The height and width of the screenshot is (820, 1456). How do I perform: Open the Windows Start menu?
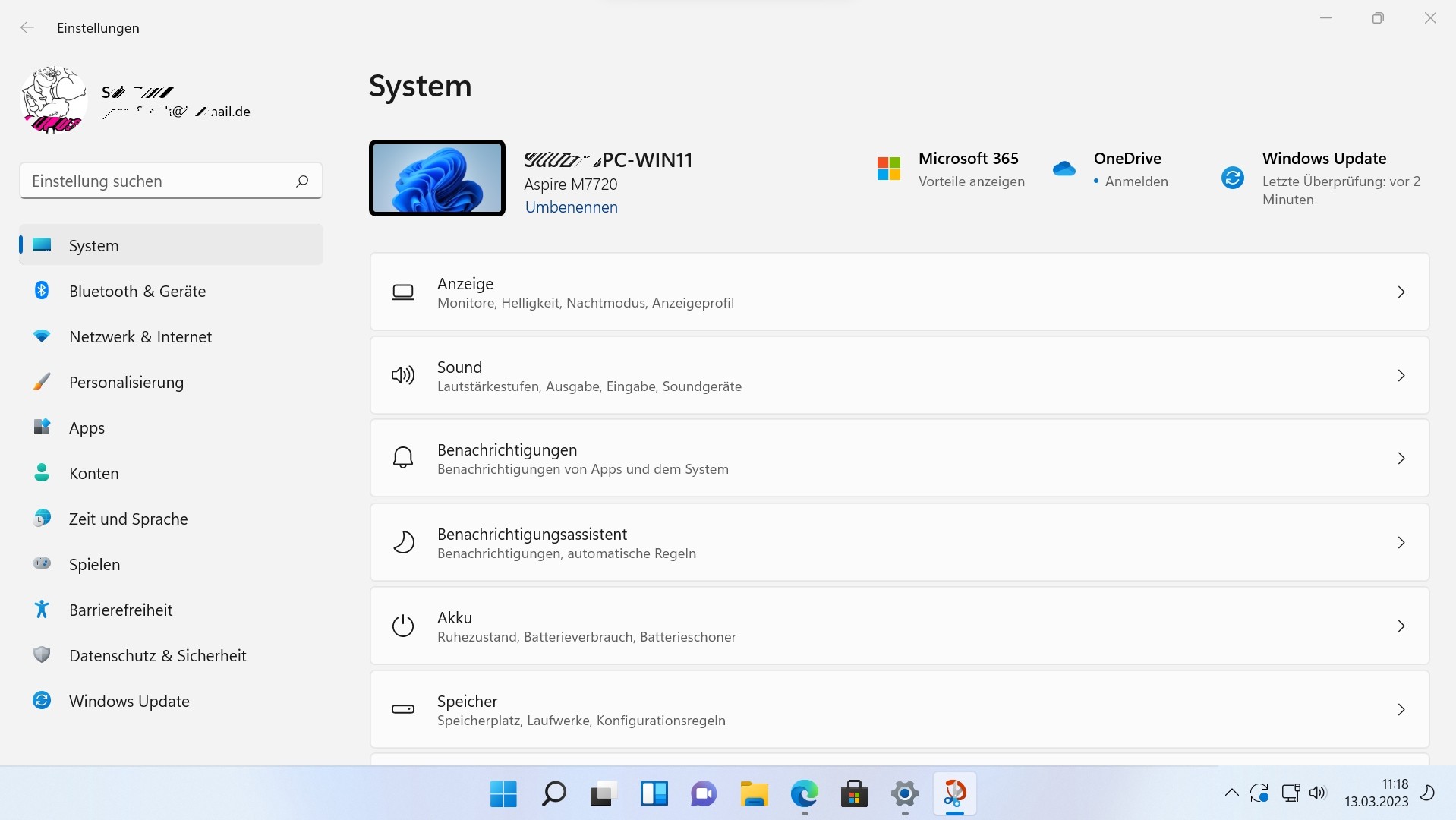(503, 794)
